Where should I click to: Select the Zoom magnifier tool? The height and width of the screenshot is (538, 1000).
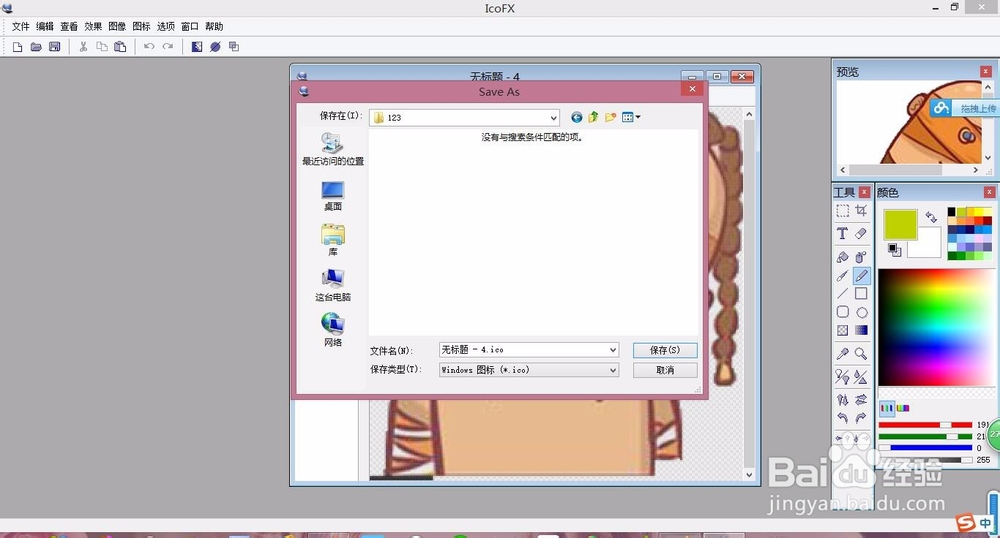click(861, 353)
